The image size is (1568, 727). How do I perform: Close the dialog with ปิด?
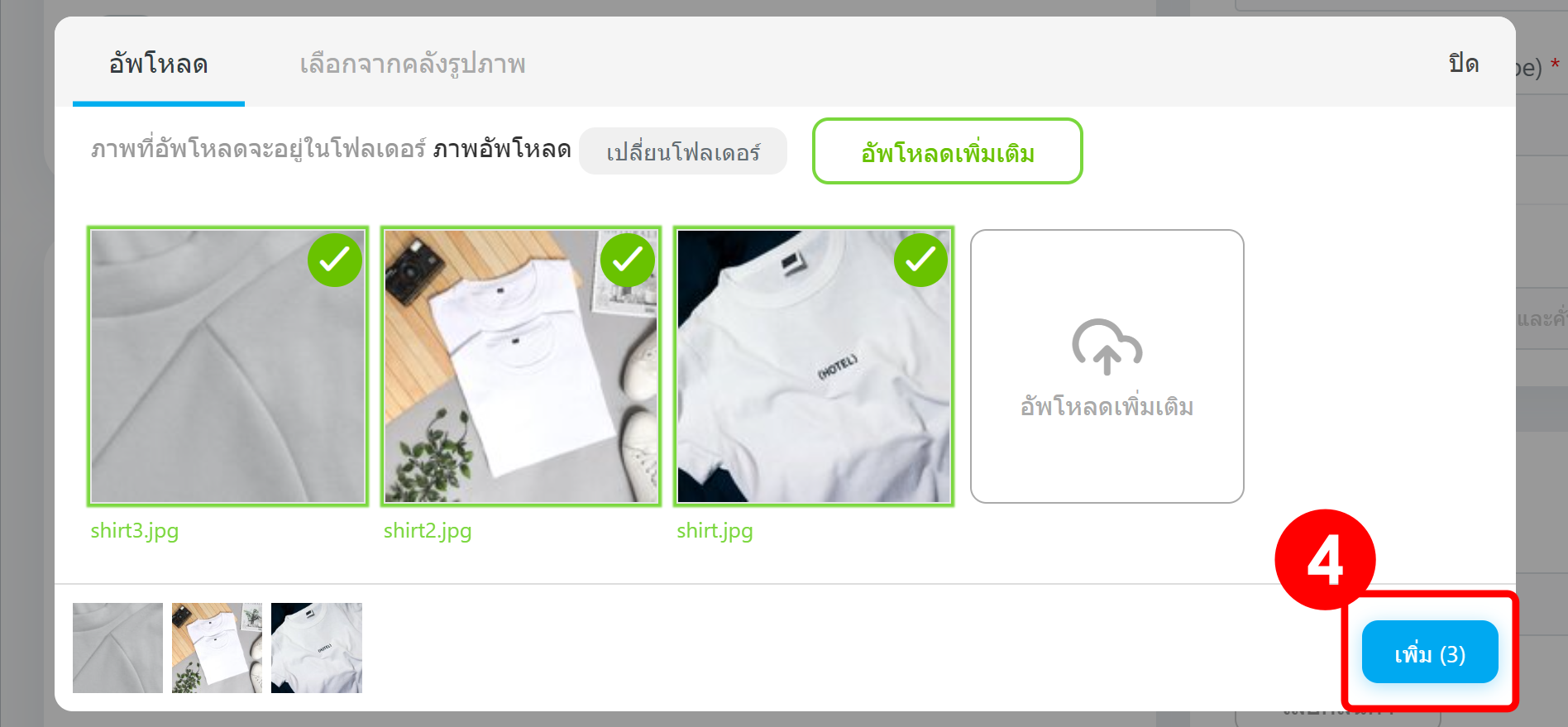click(1464, 64)
